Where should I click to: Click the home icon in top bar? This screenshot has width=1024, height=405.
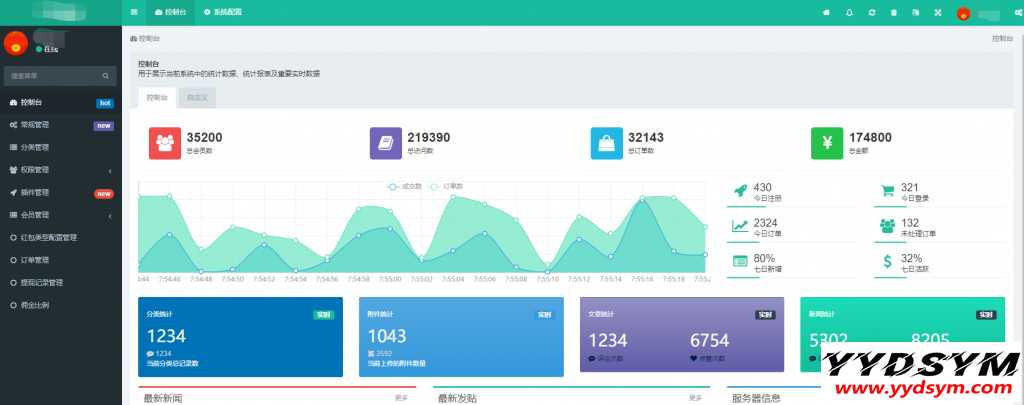pos(826,12)
